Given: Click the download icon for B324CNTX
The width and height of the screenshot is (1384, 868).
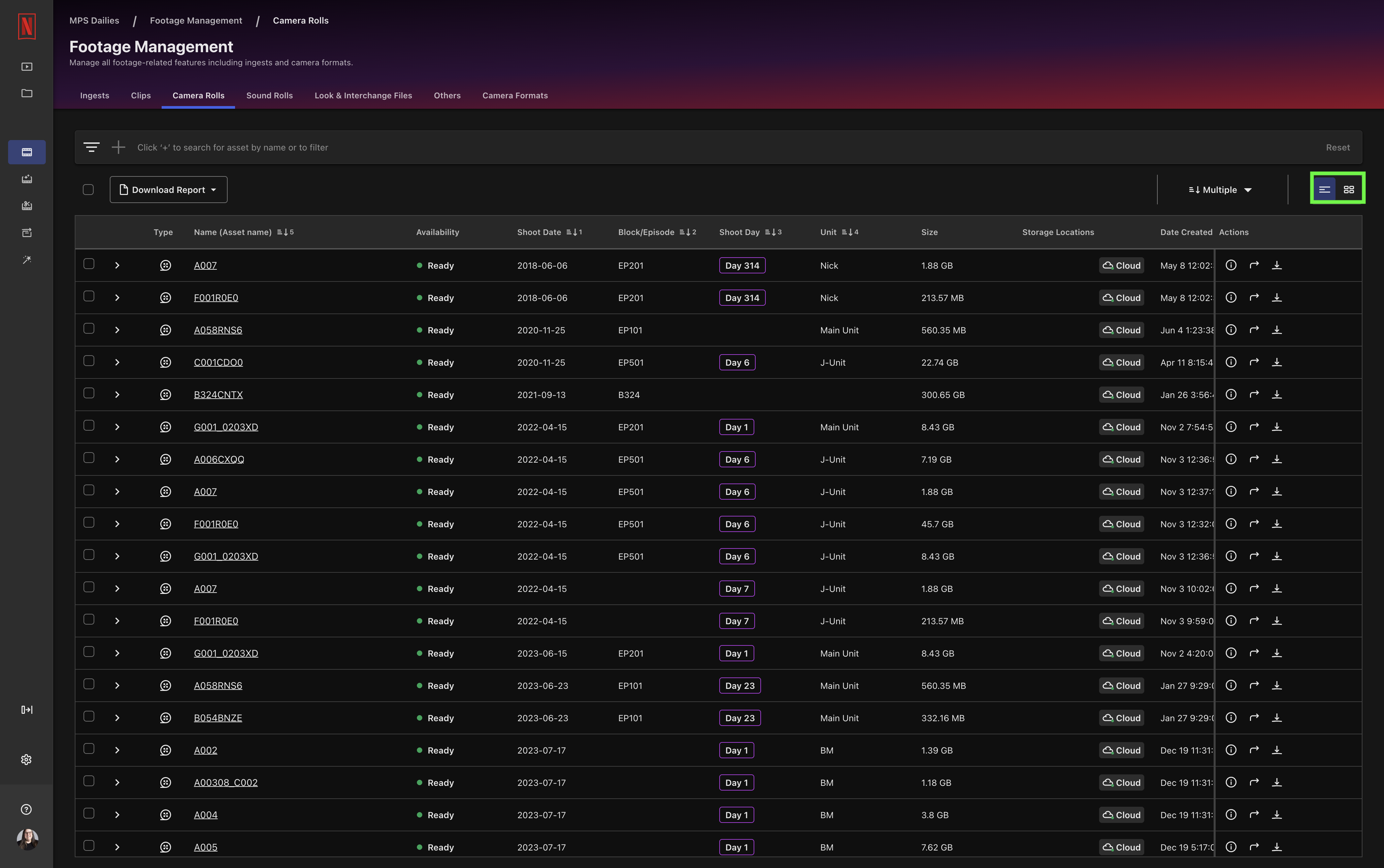Looking at the screenshot, I should coord(1277,394).
